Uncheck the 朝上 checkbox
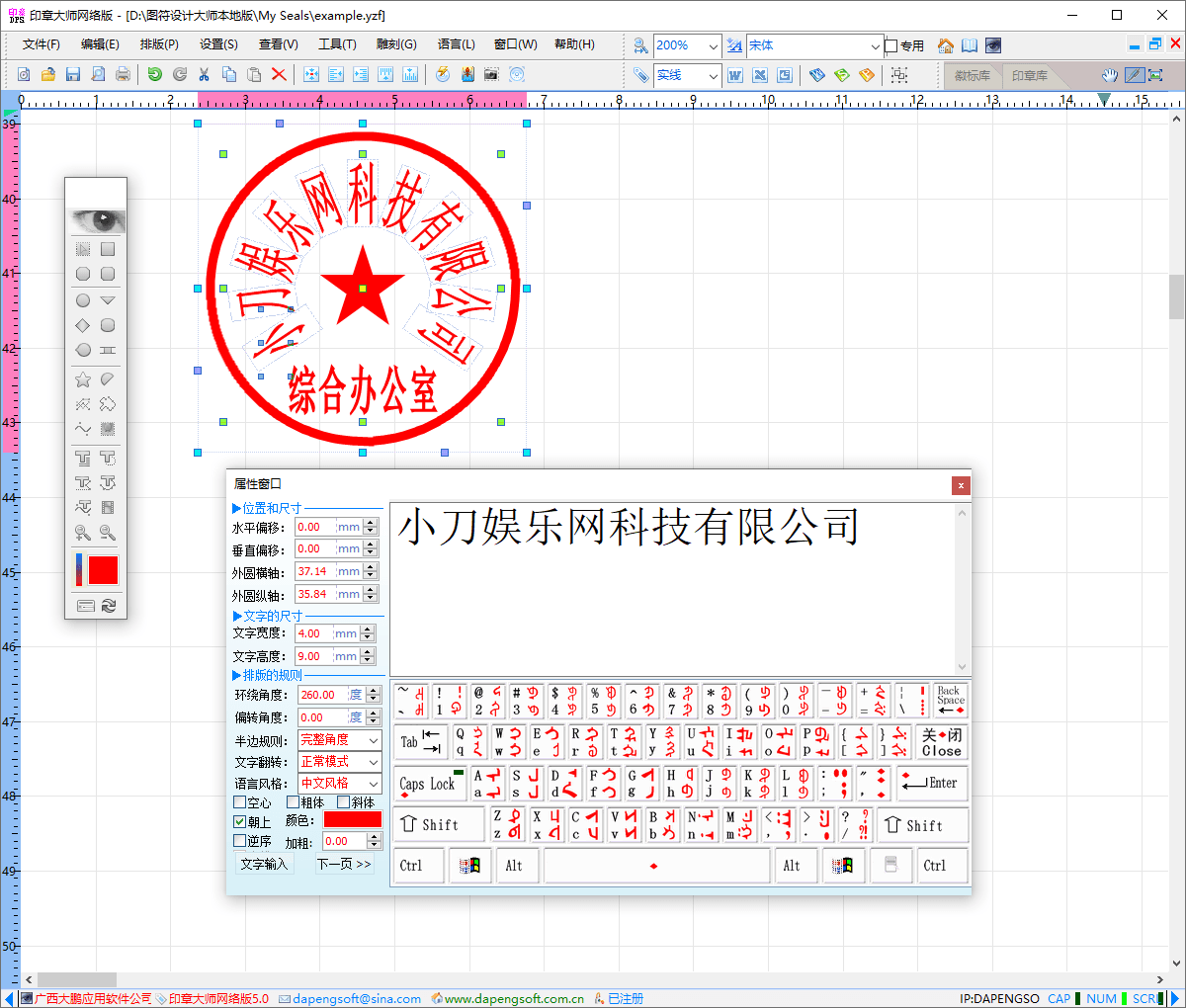The image size is (1186, 1008). pyautogui.click(x=240, y=821)
